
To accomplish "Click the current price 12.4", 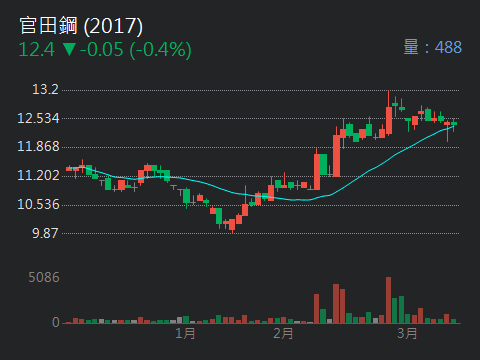I will coord(36,50).
